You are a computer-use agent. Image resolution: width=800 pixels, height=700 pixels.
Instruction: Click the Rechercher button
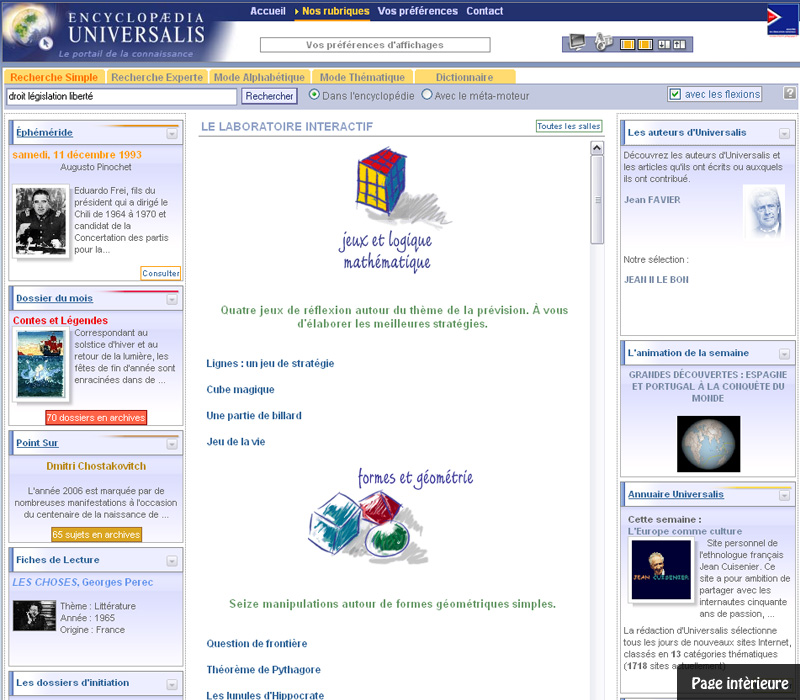click(x=269, y=96)
